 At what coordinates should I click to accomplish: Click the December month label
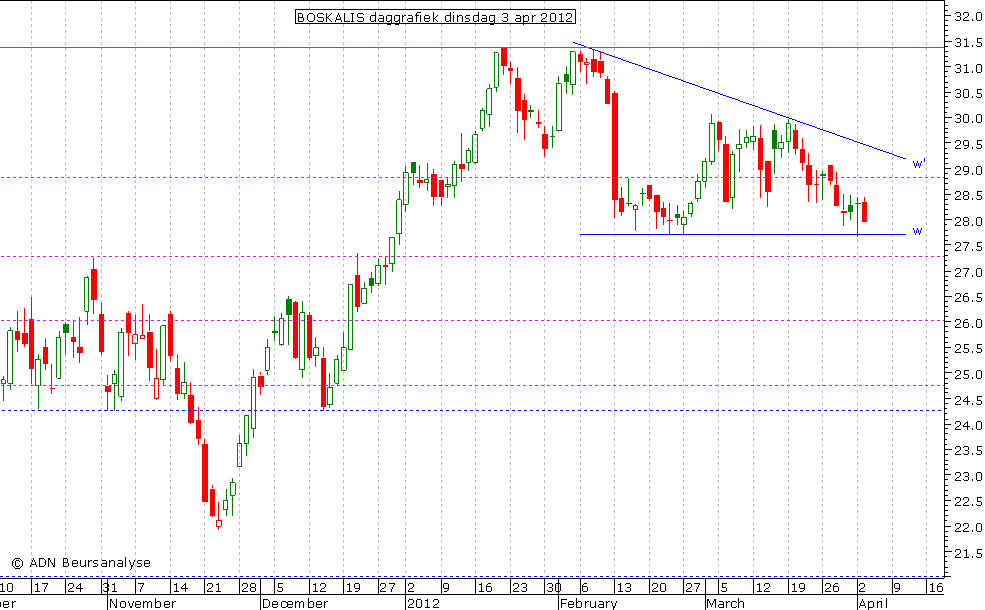[x=295, y=603]
